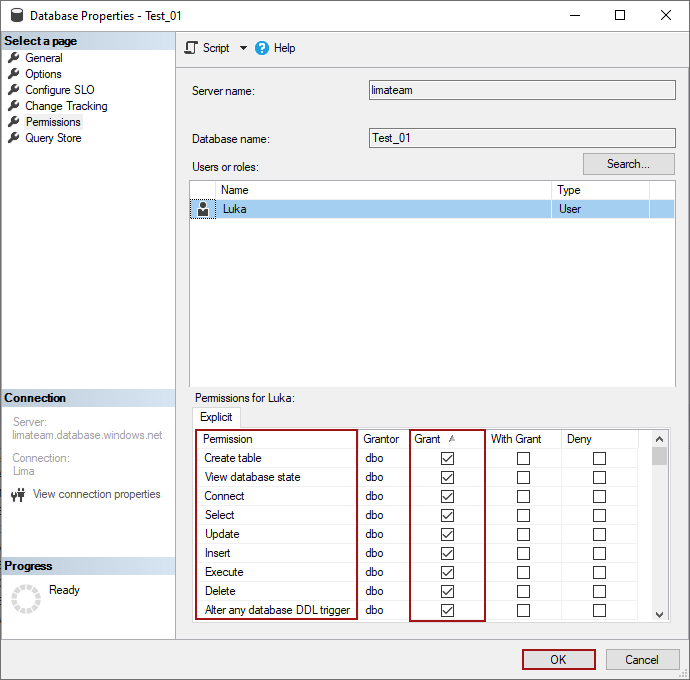Open the Script dropdown arrow
This screenshot has width=690, height=680.
click(x=243, y=48)
